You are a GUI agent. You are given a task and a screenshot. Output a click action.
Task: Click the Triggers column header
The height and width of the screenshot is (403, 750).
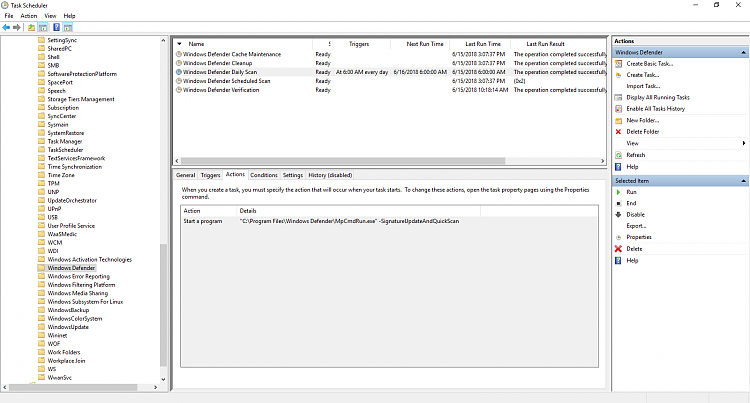click(362, 44)
